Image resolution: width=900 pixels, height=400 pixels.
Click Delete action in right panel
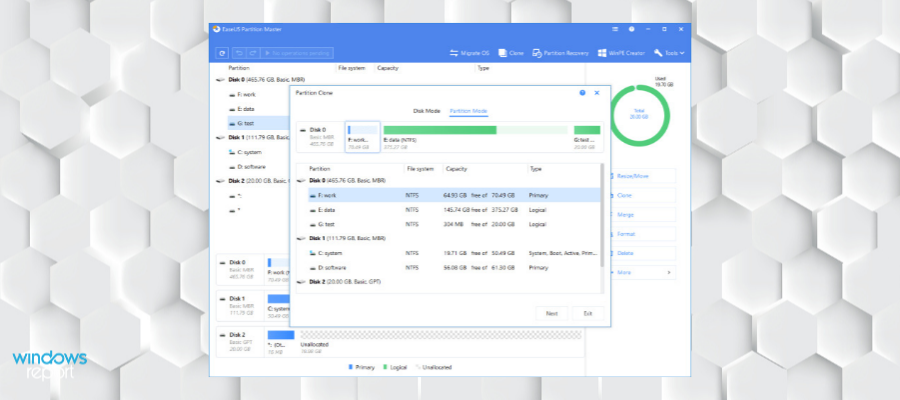643,253
